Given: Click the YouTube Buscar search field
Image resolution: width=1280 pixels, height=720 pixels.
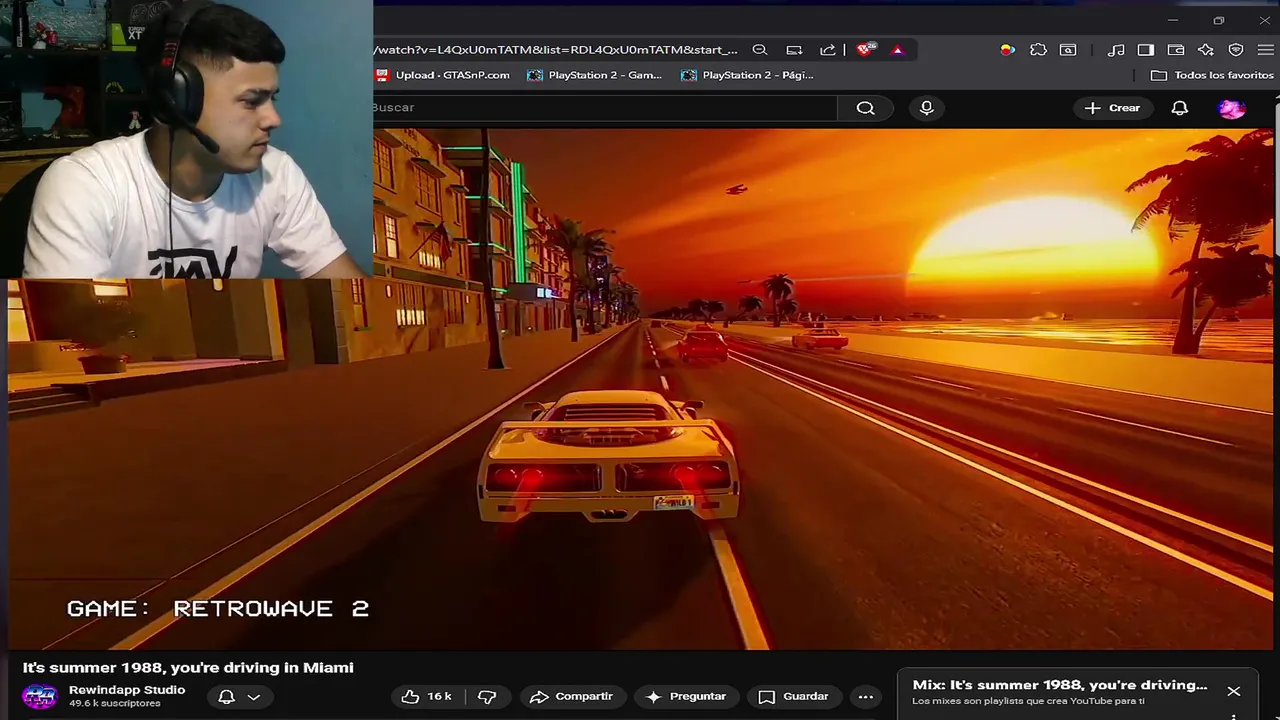Looking at the screenshot, I should (604, 108).
